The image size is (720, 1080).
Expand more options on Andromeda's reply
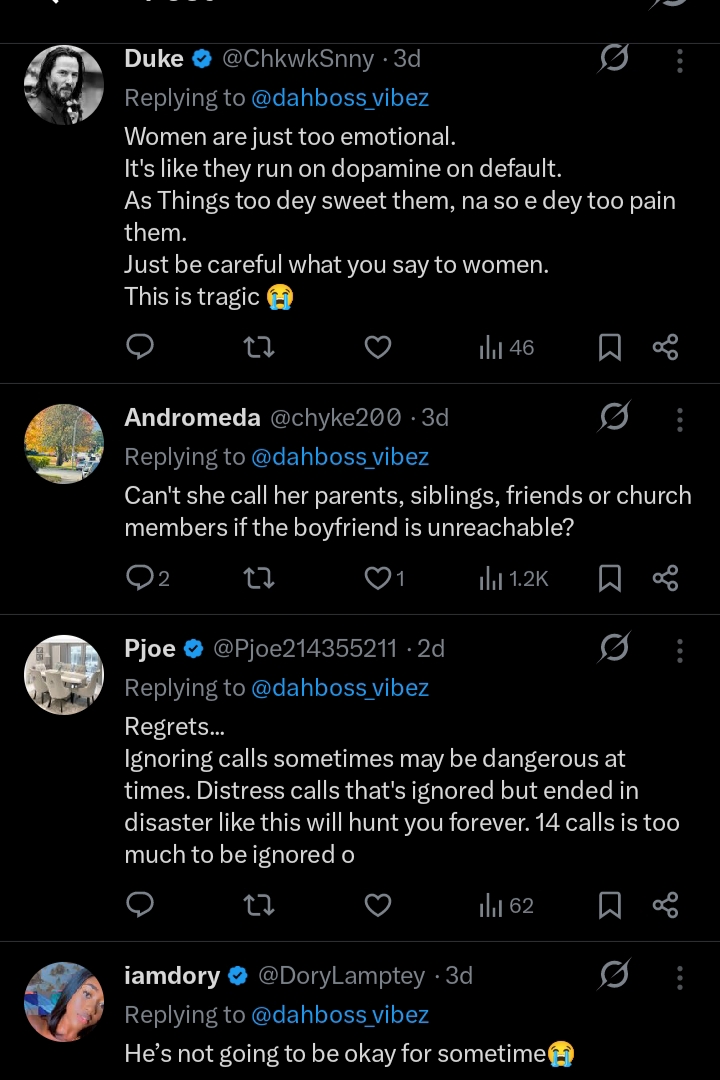coord(680,418)
